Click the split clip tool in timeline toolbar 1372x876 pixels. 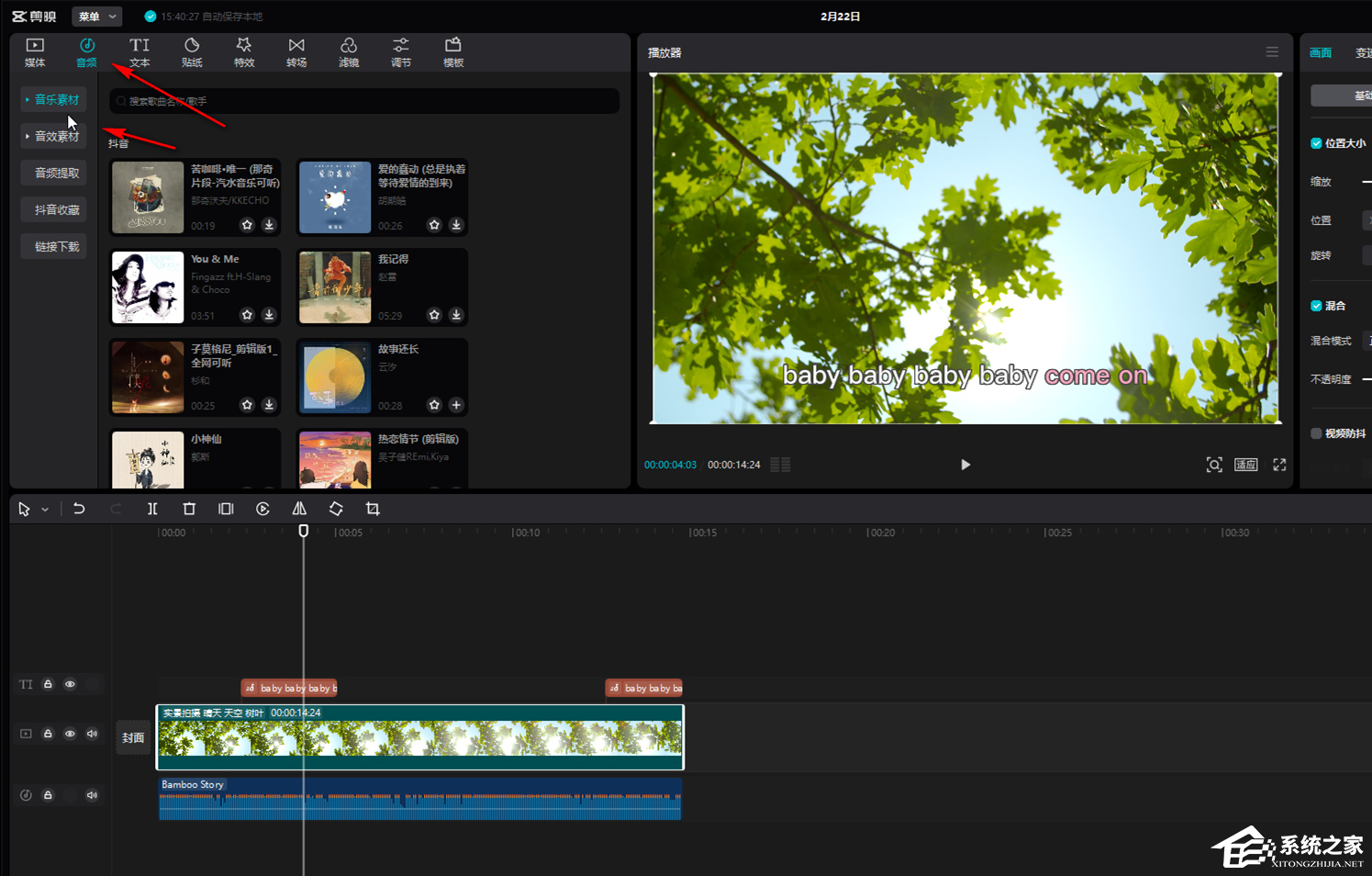(x=152, y=509)
